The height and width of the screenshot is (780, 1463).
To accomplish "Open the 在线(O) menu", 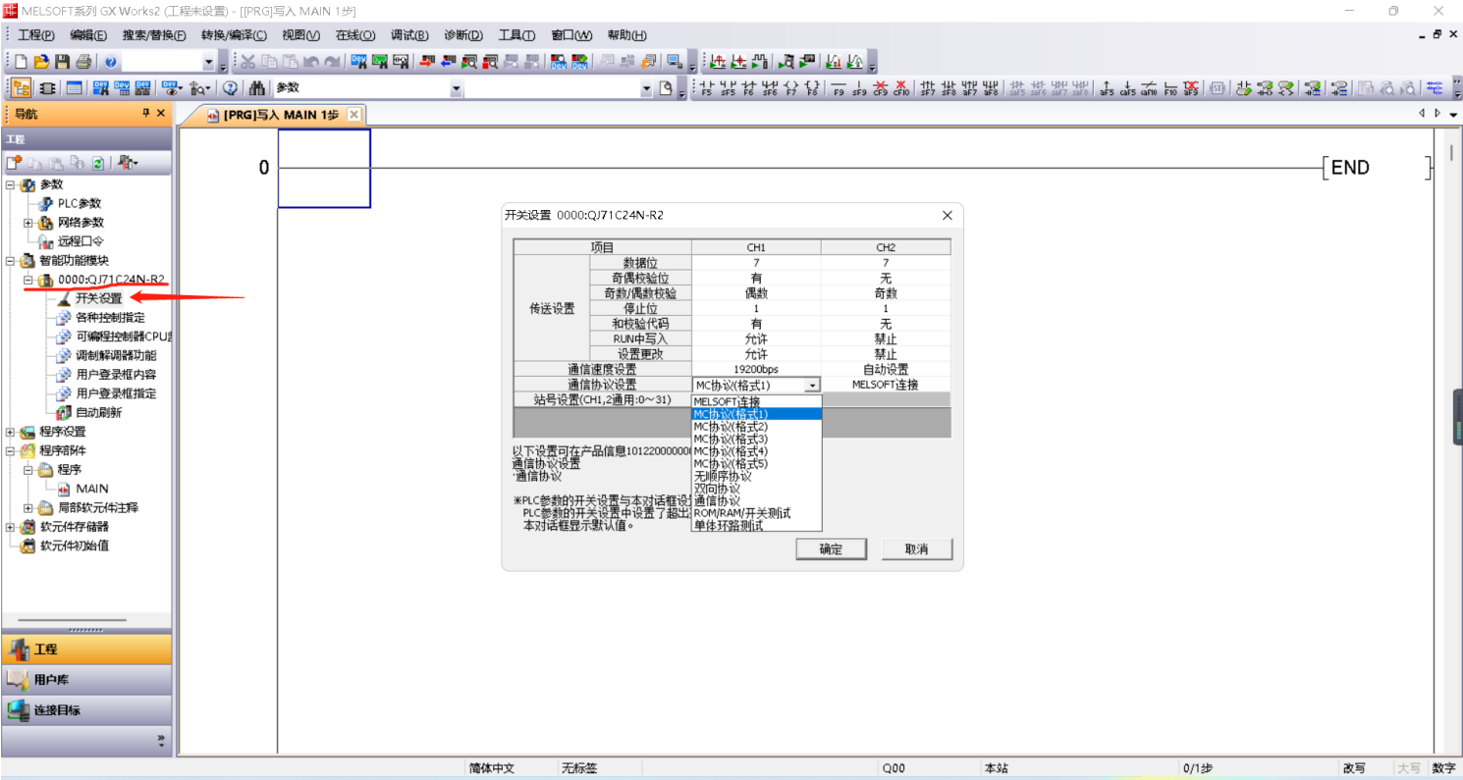I will point(355,35).
